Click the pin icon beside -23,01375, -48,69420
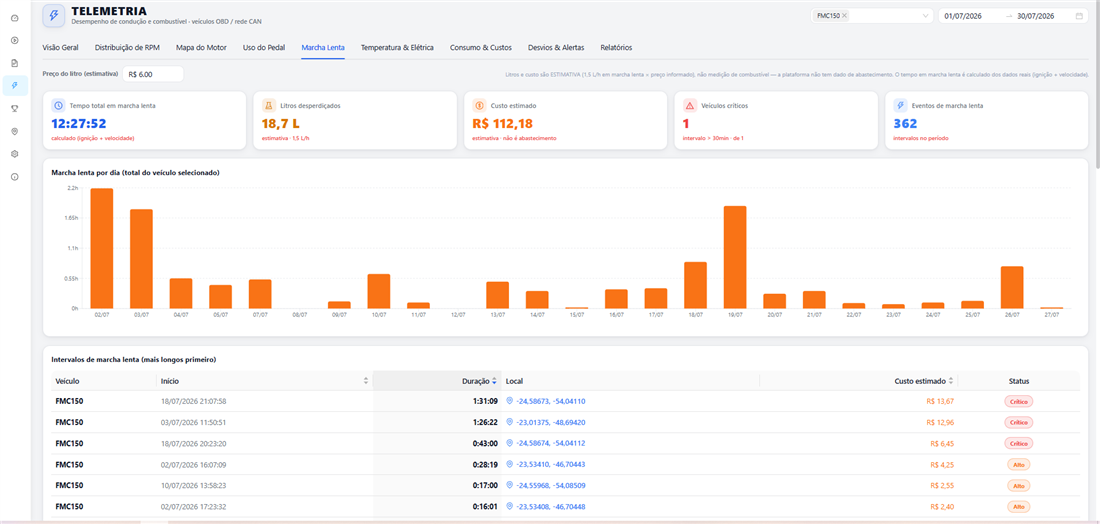 tap(509, 422)
